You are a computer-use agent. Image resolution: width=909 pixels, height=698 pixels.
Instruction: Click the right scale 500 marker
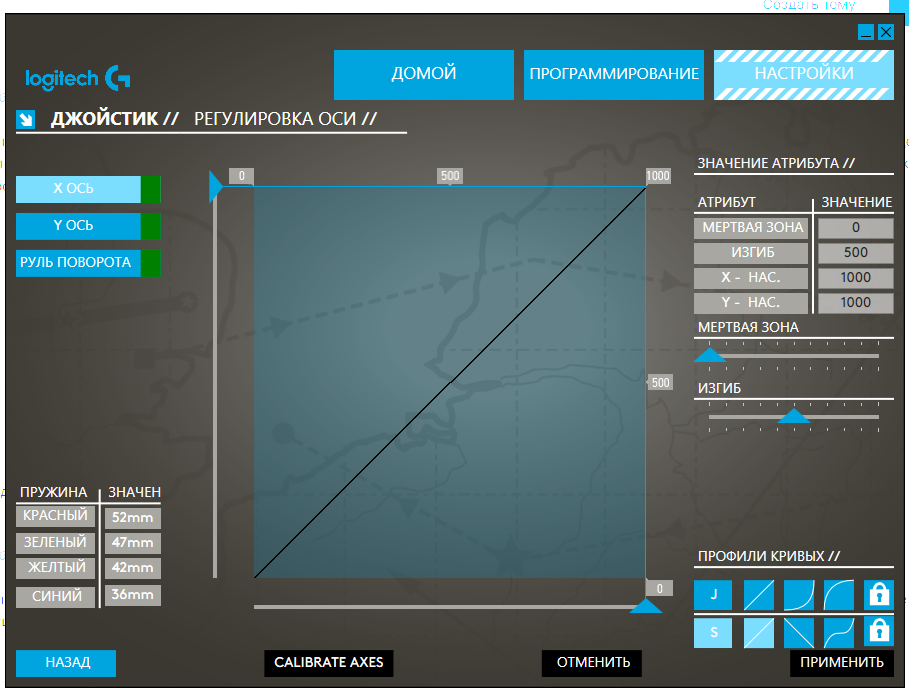tap(660, 383)
